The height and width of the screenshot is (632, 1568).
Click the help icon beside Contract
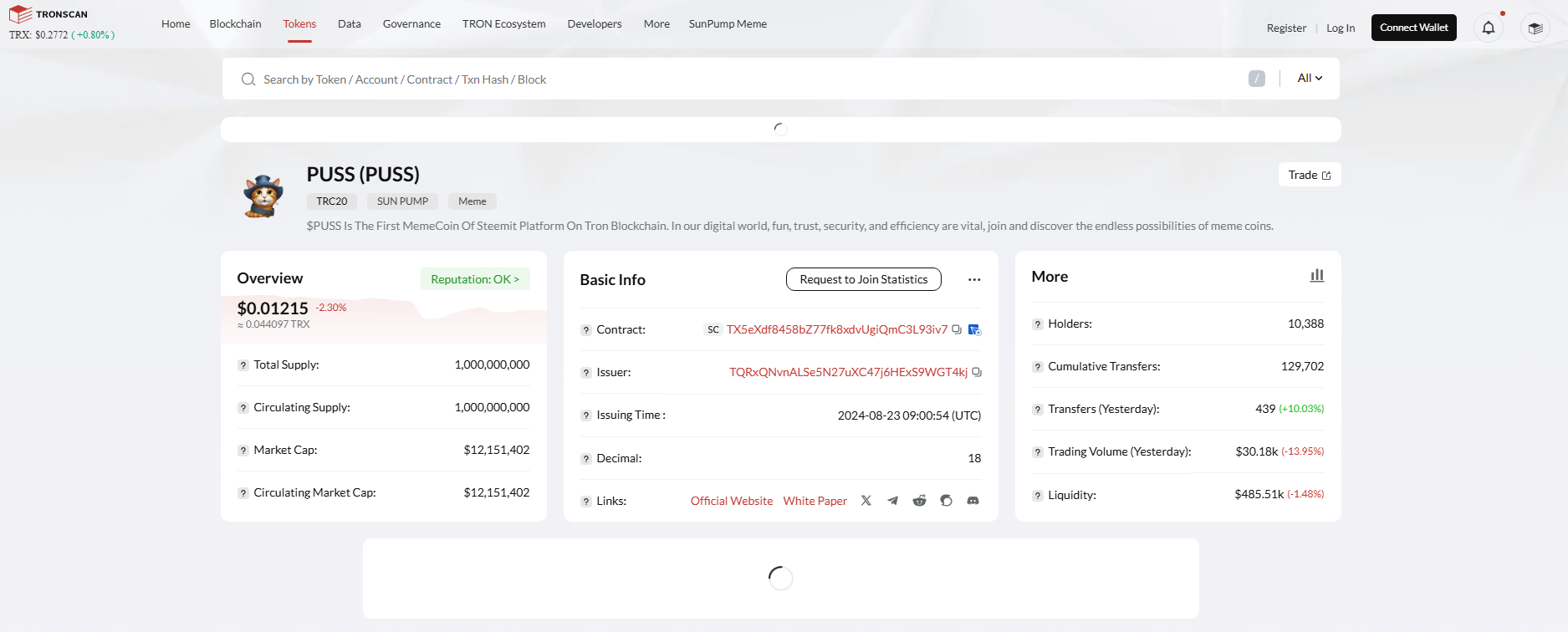[586, 330]
